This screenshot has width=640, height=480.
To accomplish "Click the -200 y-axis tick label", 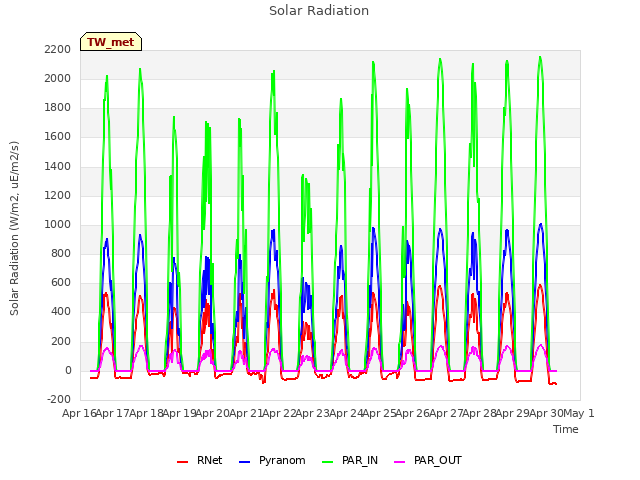I will 59,400.
